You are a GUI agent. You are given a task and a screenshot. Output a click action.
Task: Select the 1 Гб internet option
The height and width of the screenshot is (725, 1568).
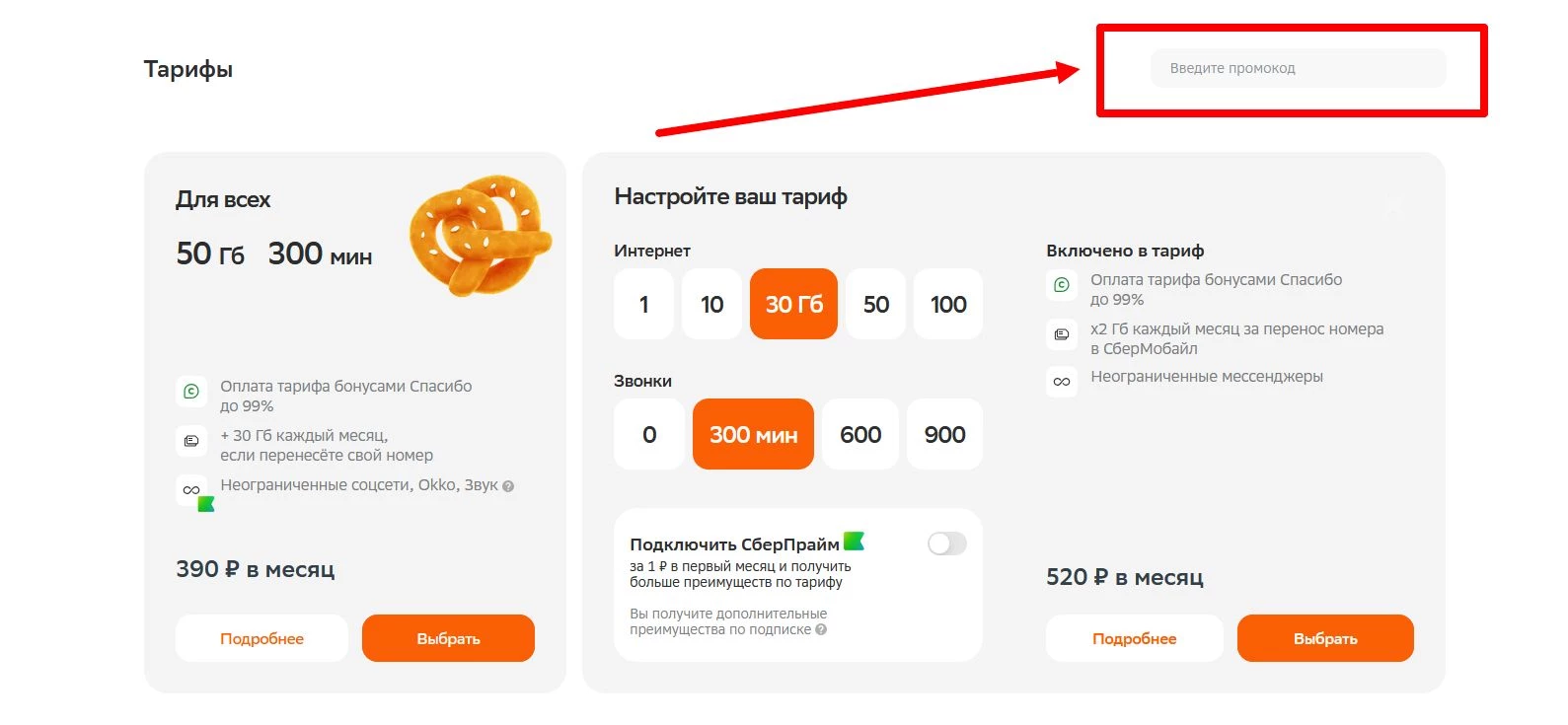pos(643,304)
